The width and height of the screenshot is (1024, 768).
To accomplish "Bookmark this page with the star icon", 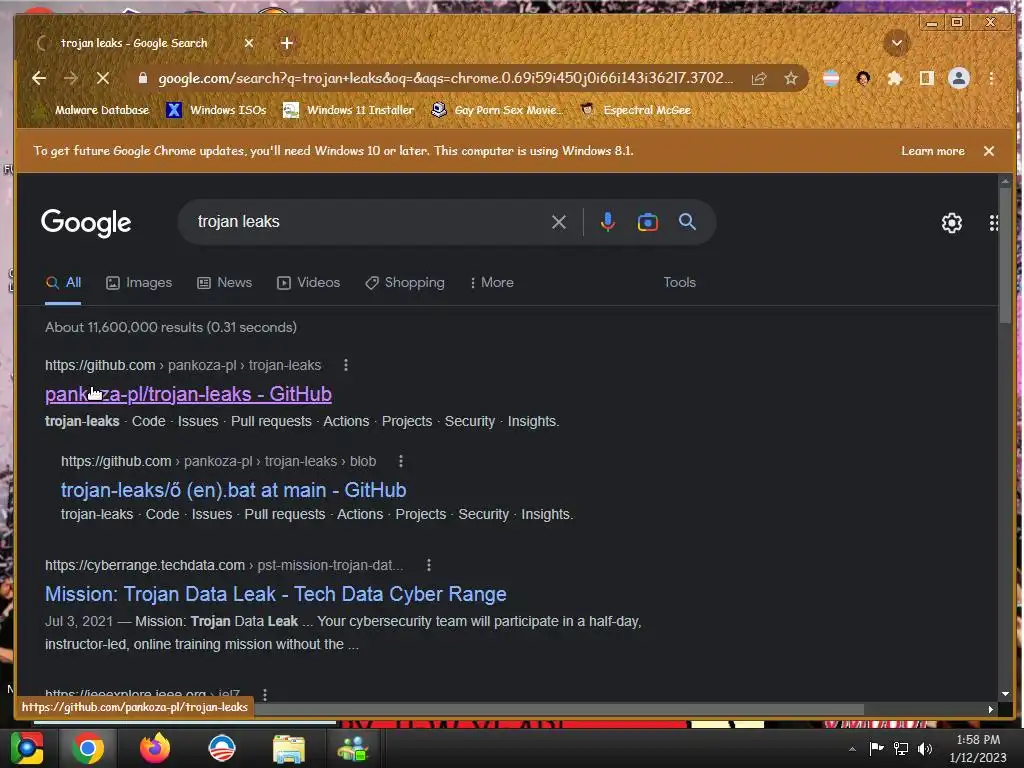I will point(791,78).
